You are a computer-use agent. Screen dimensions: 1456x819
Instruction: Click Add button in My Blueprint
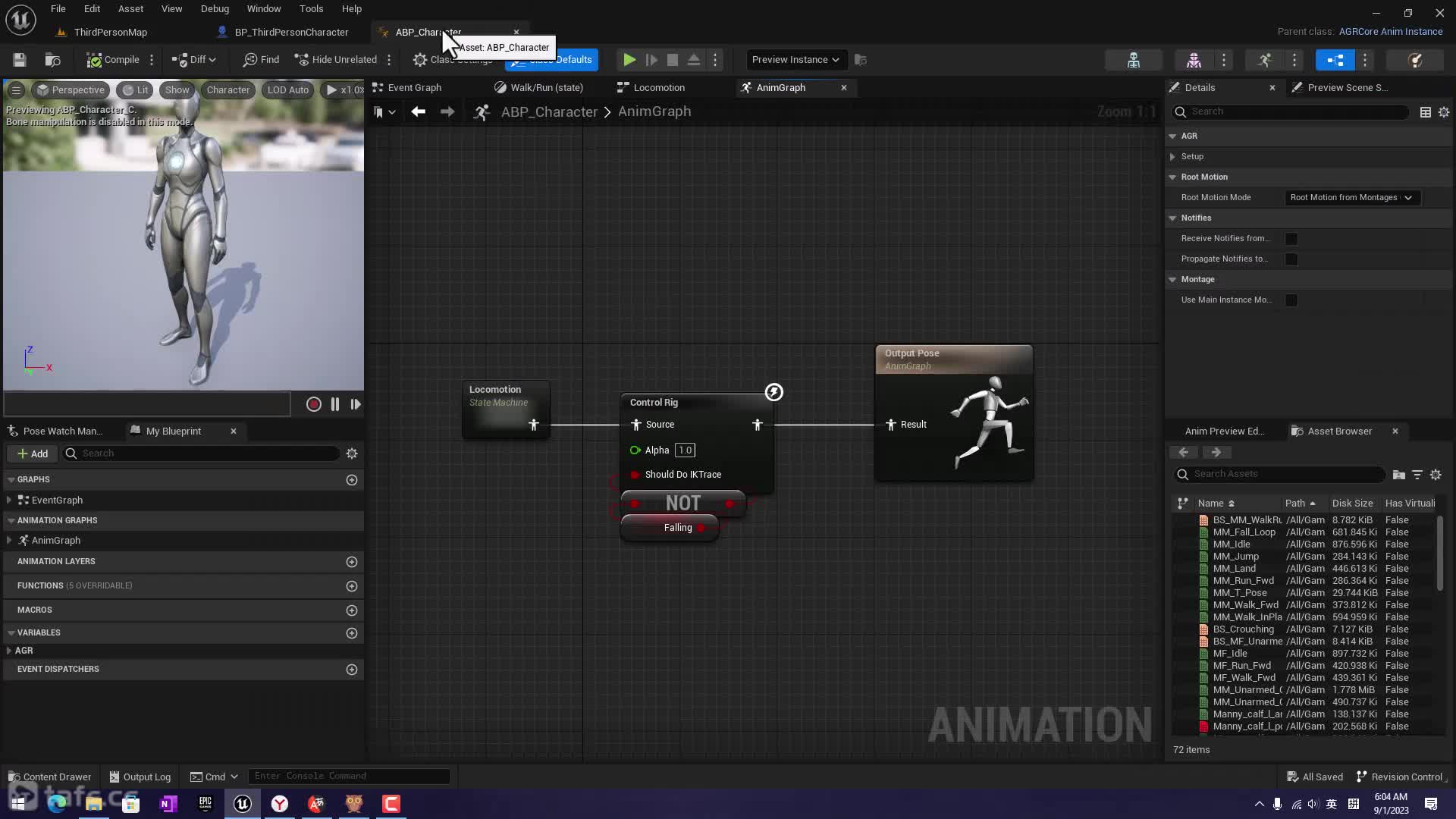(33, 453)
